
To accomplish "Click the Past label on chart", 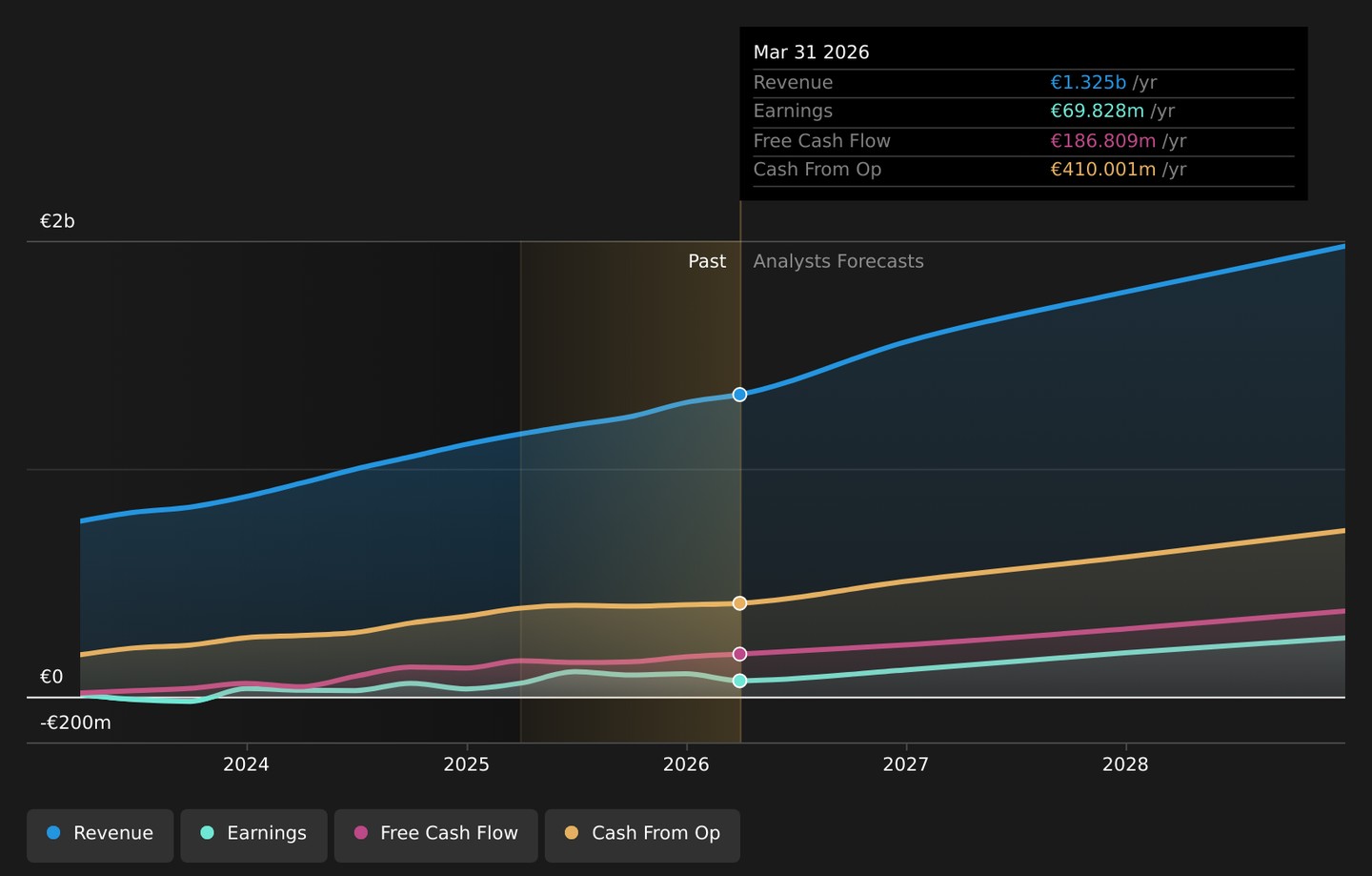I will [x=707, y=261].
